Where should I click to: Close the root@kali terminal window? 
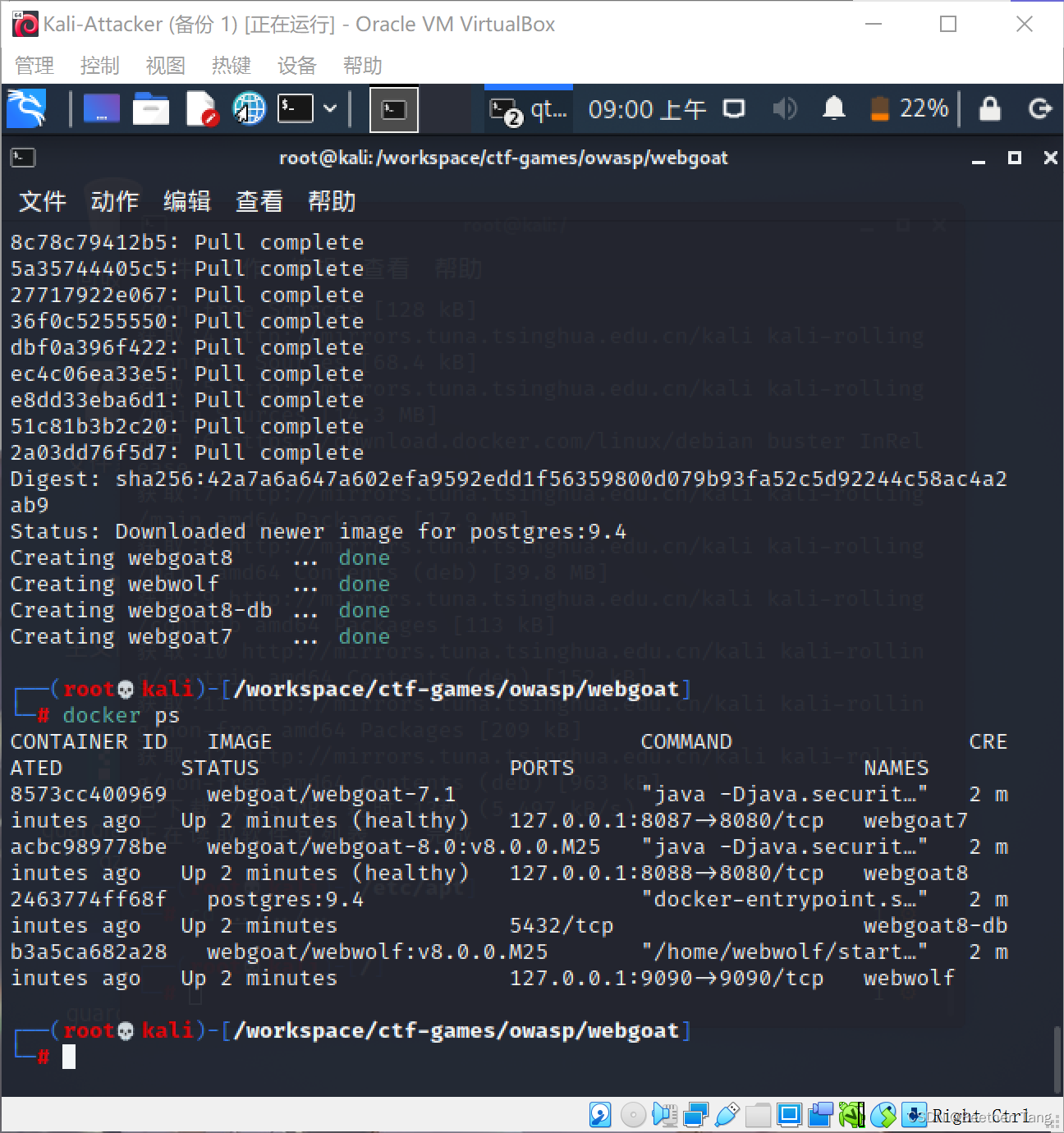coord(1050,158)
